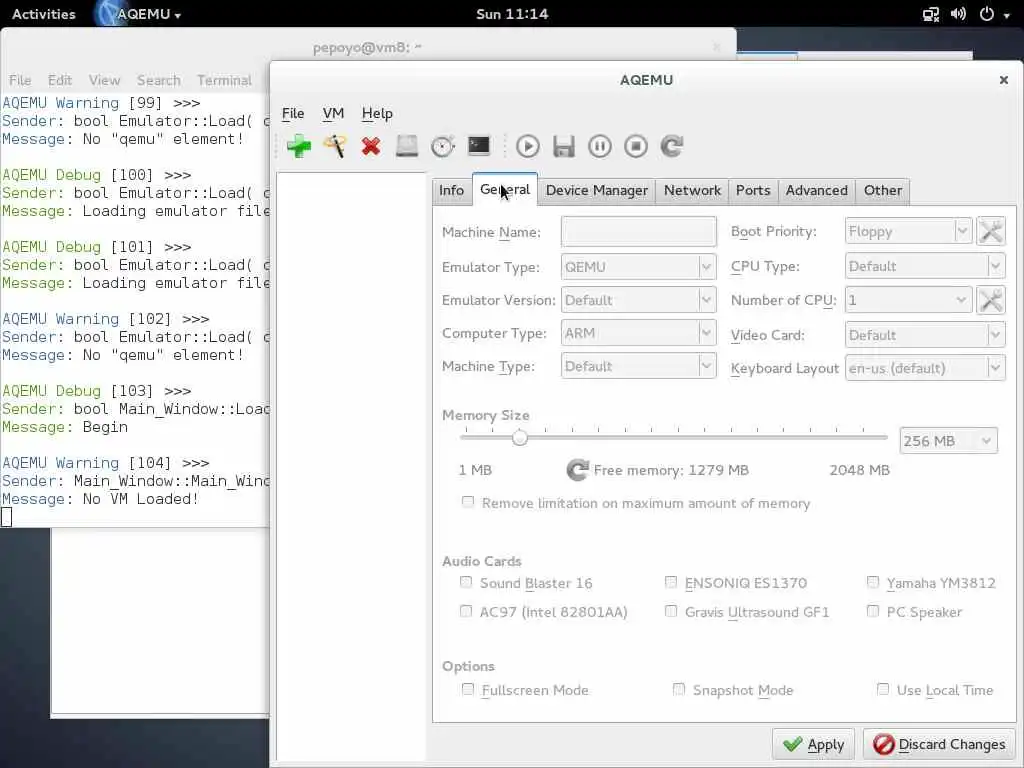Click the Apply button
Viewport: 1024px width, 768px height.
[813, 744]
